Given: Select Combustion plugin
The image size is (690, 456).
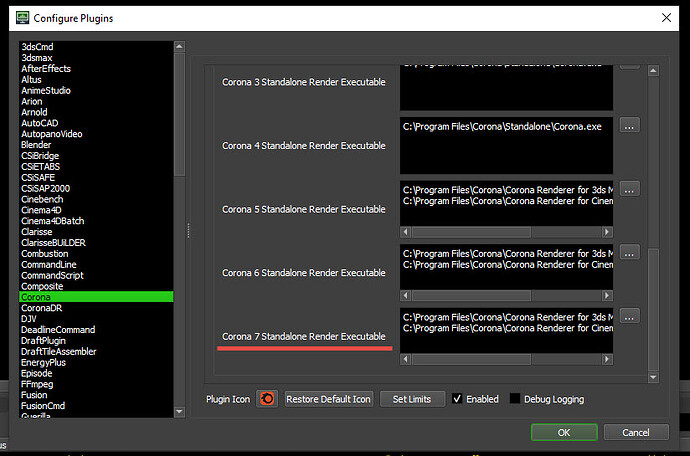Looking at the screenshot, I should tap(96, 254).
